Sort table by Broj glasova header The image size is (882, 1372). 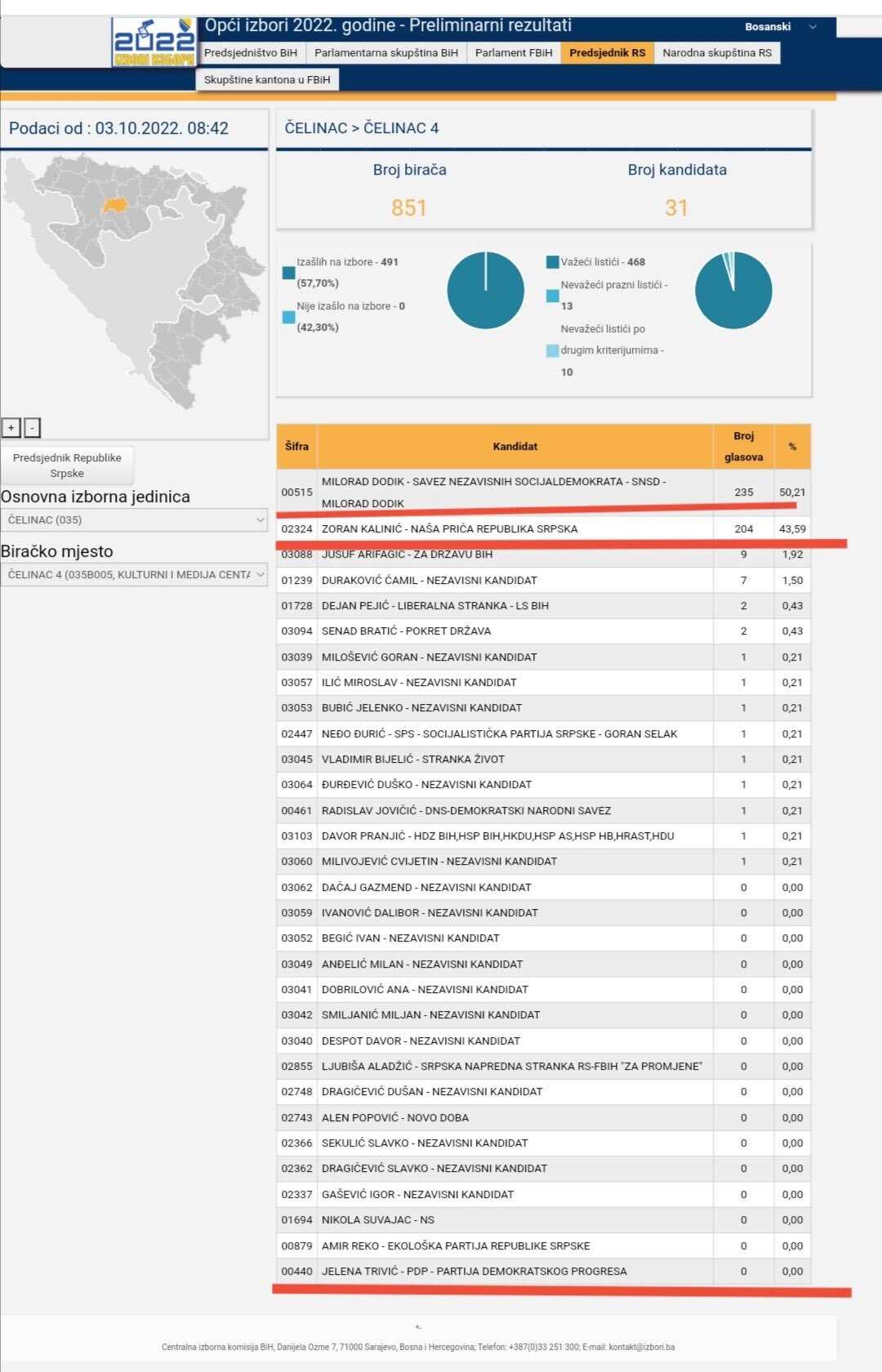[743, 446]
